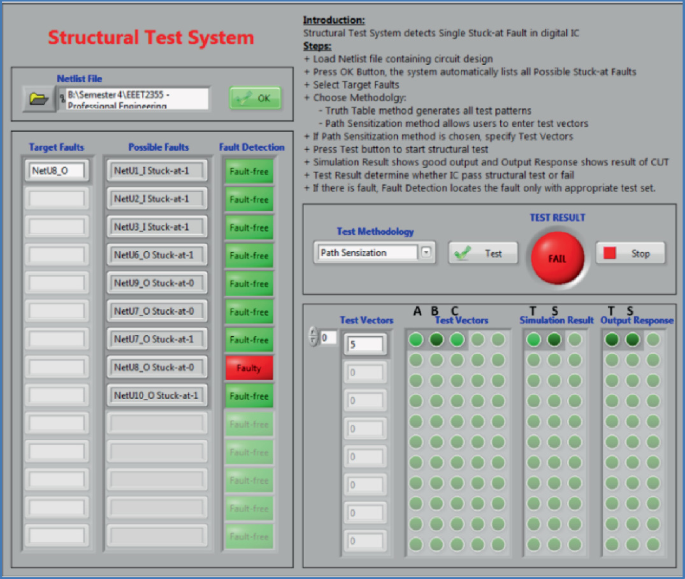Open the netlist file browse folder icon

point(38,99)
